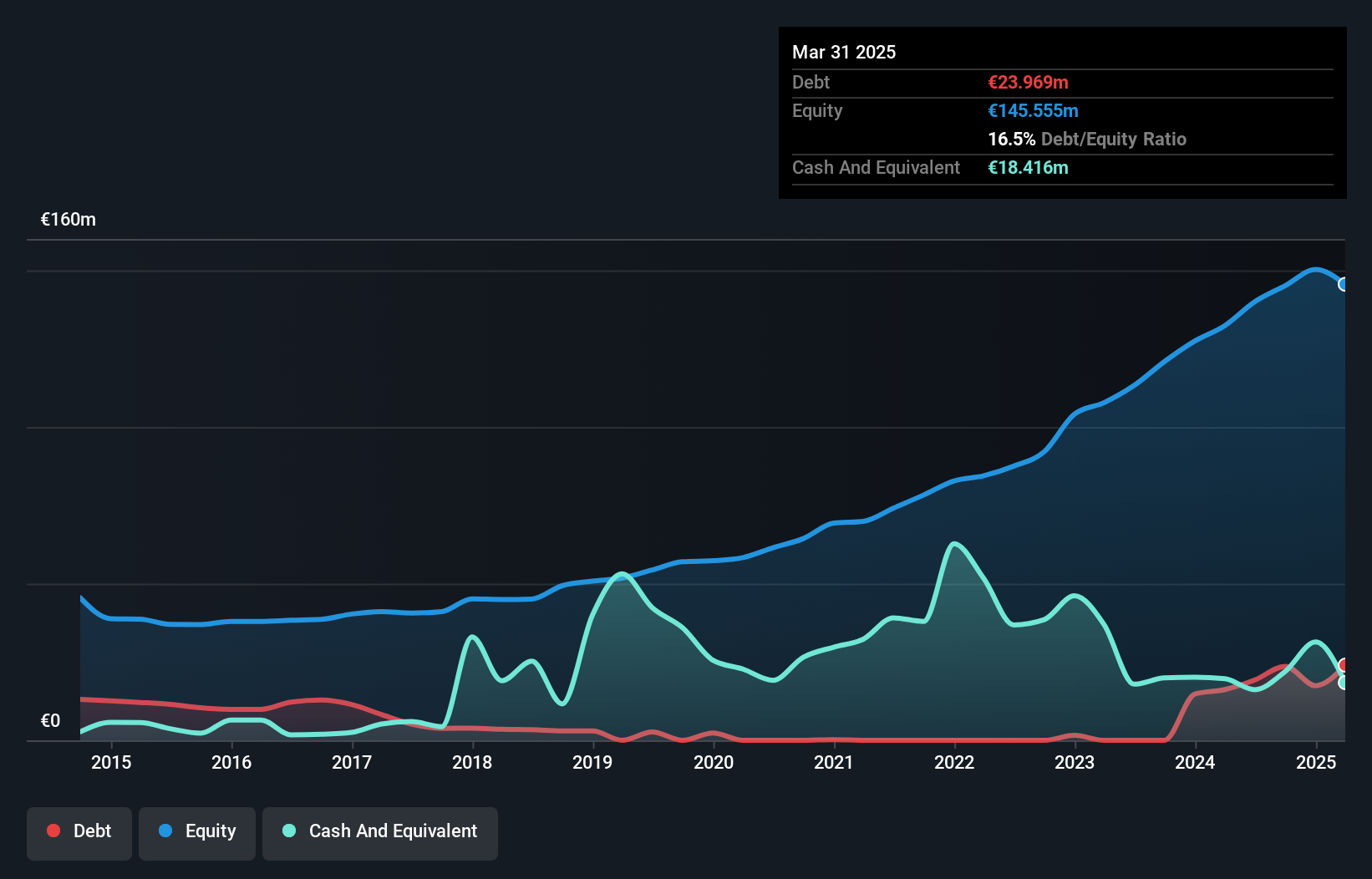Screen dimensions: 1372x879
Task: Click the 2020 x-axis label
Action: 714,762
